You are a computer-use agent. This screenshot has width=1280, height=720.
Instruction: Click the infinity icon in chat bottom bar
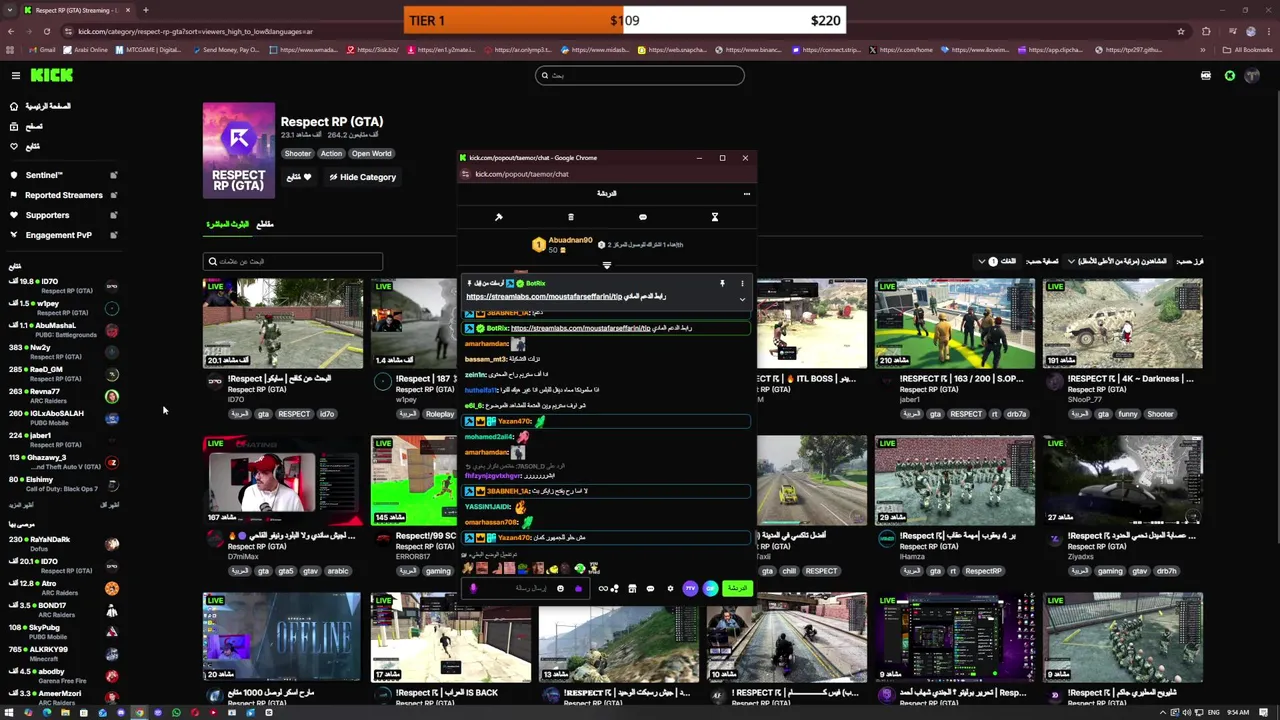603,589
